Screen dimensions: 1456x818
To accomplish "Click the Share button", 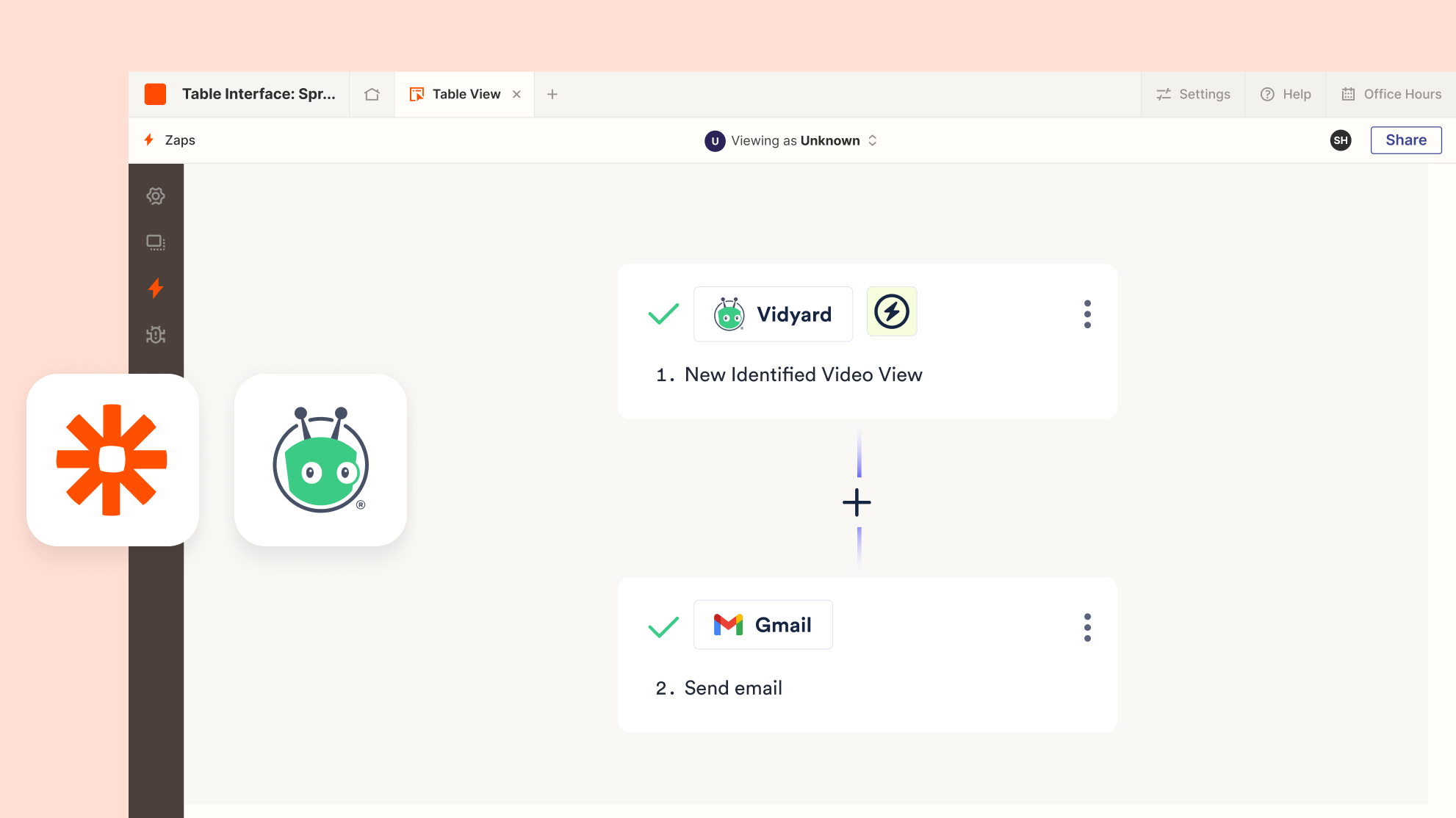I will click(x=1405, y=140).
